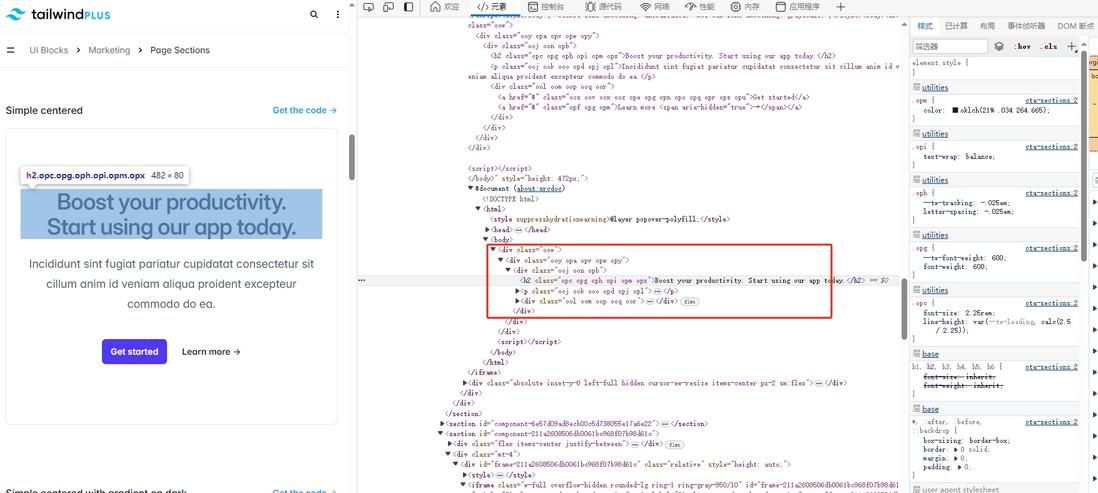Click the text-wrap: balance declaration

click(x=959, y=157)
